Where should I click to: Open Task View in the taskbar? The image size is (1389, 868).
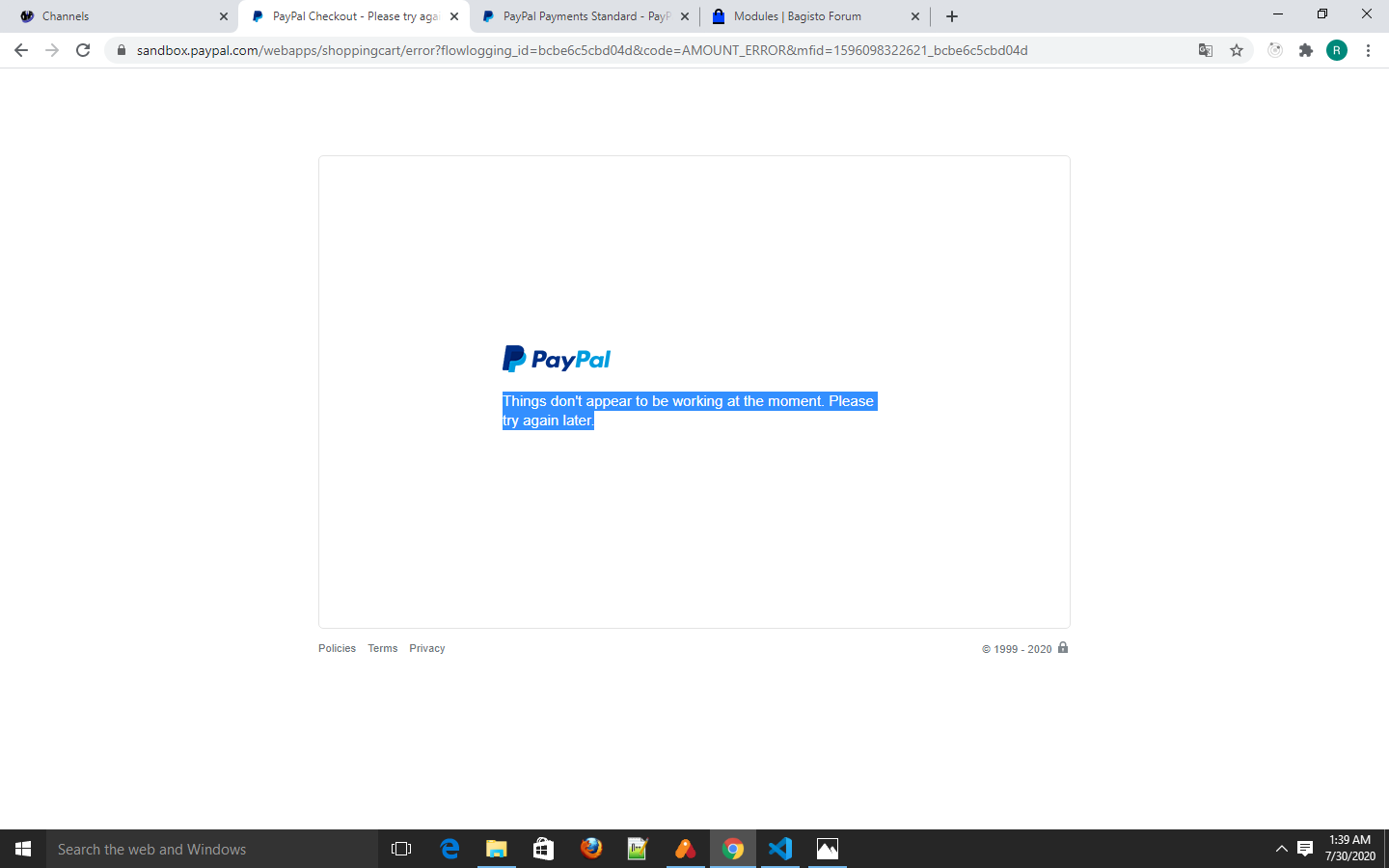(401, 849)
